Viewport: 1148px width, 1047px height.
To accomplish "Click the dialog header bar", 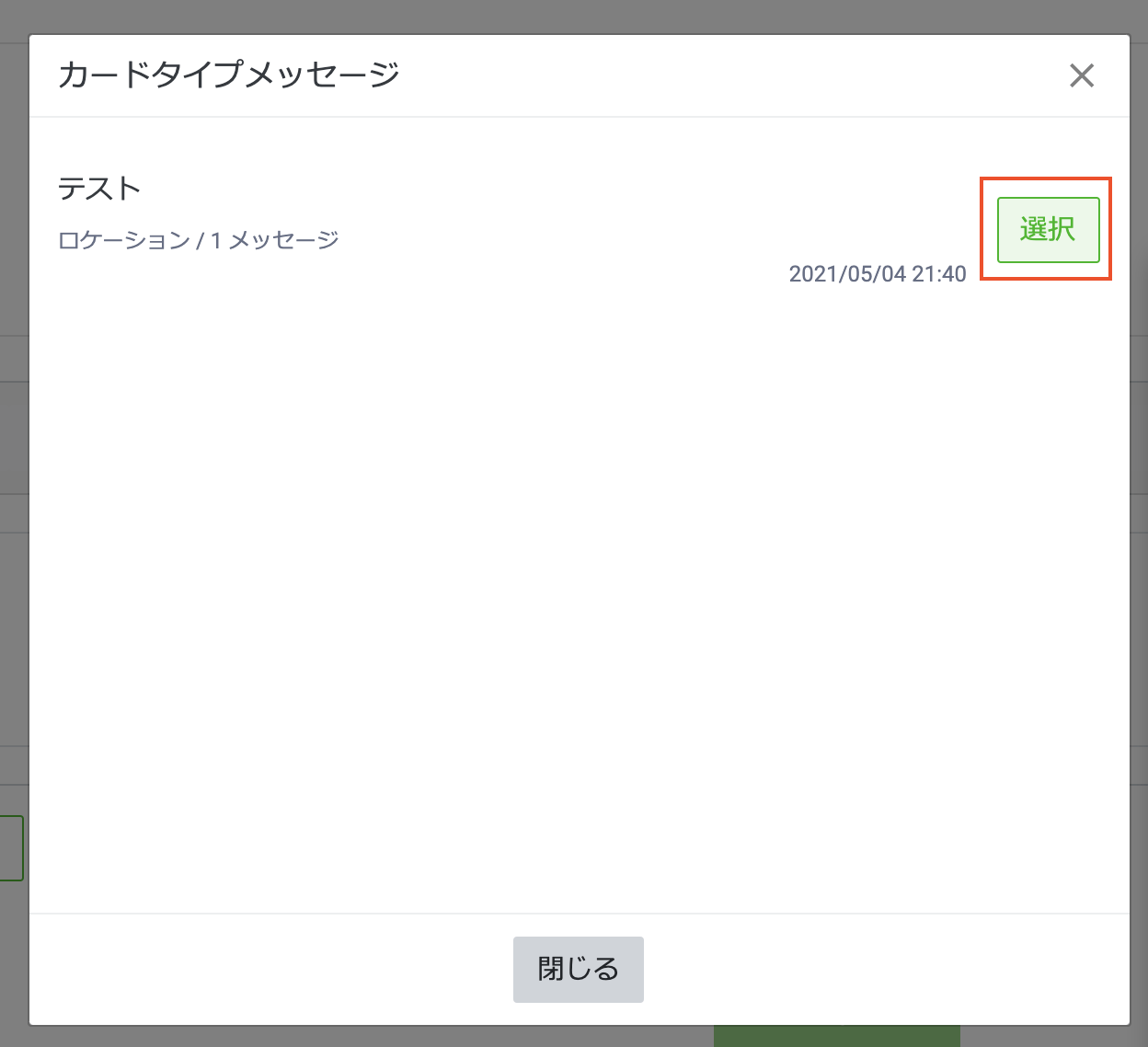I will (570, 75).
